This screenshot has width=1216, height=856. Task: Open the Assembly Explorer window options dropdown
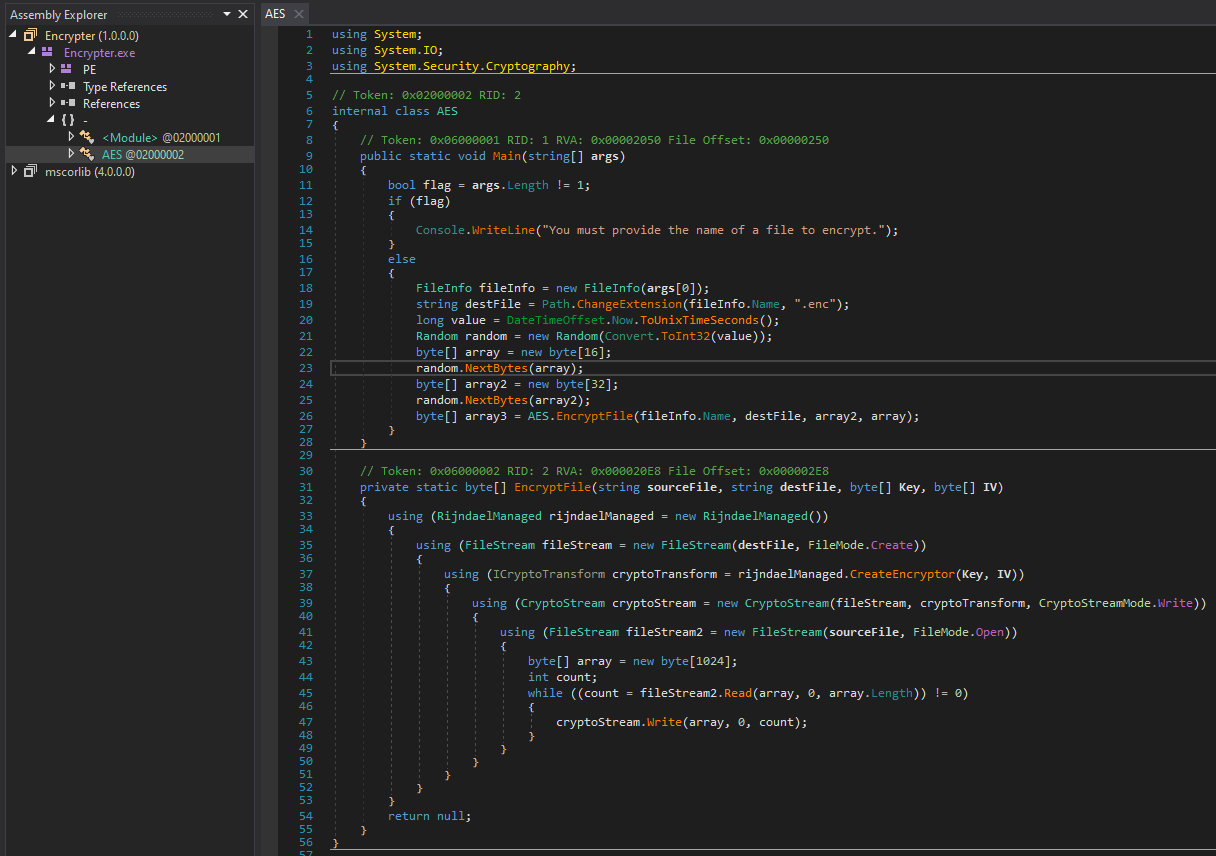coord(227,14)
